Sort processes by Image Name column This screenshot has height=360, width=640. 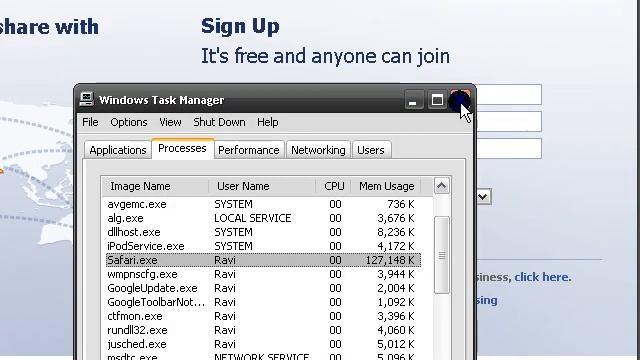155,186
